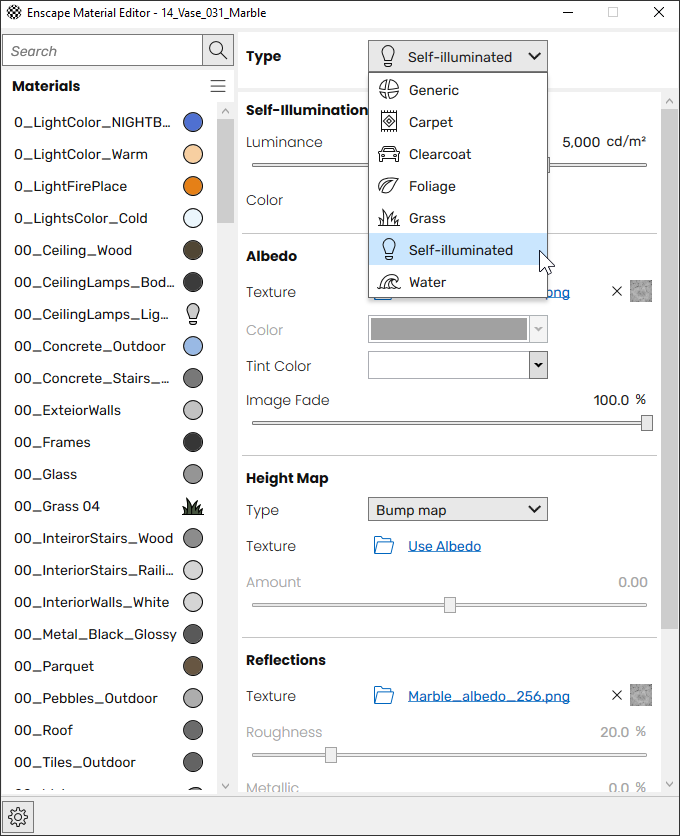Choose Clearcoat from type list
The width and height of the screenshot is (680, 836).
[458, 154]
